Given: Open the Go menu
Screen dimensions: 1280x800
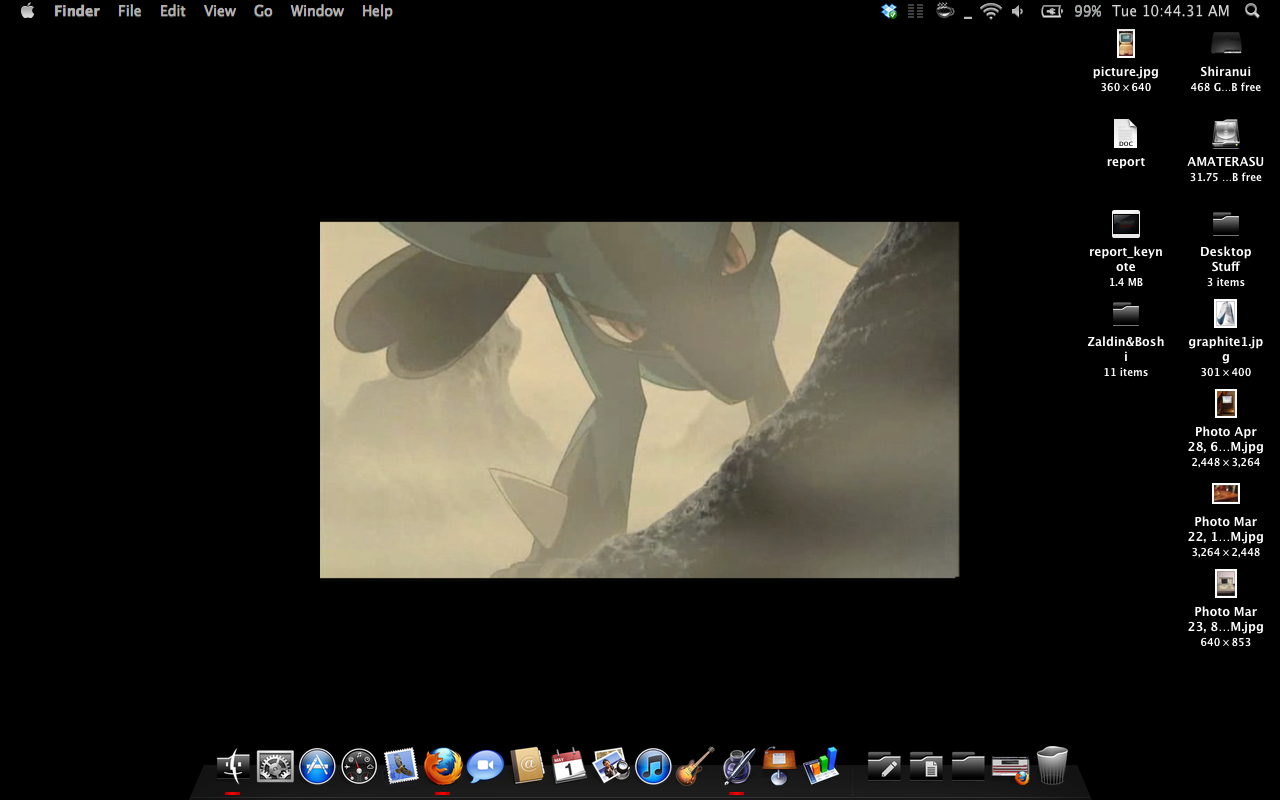Looking at the screenshot, I should [x=263, y=11].
